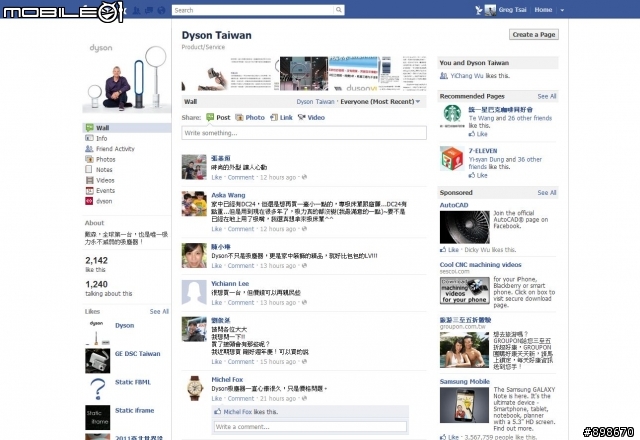Open YiChang Wu profile link
Viewport: 640px width, 440px height.
(467, 76)
